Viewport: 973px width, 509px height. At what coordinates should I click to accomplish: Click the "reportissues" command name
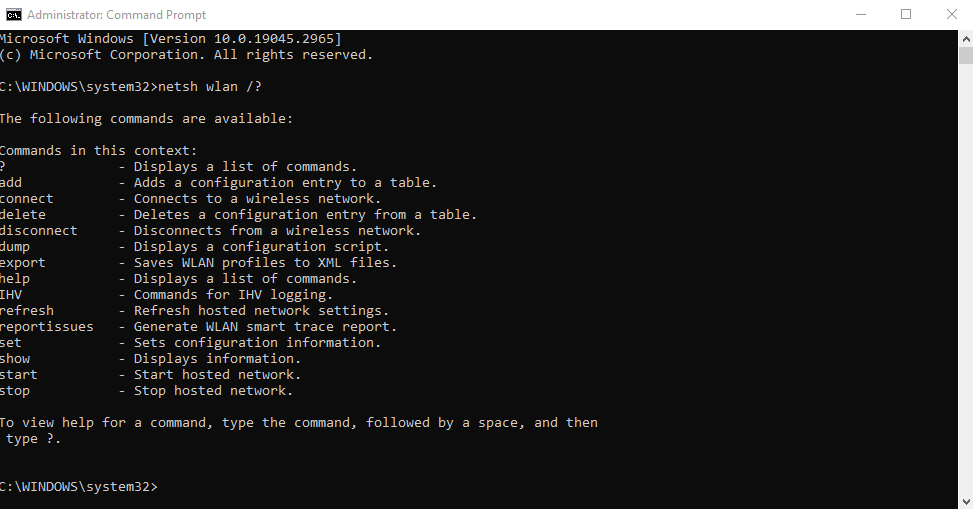point(47,327)
